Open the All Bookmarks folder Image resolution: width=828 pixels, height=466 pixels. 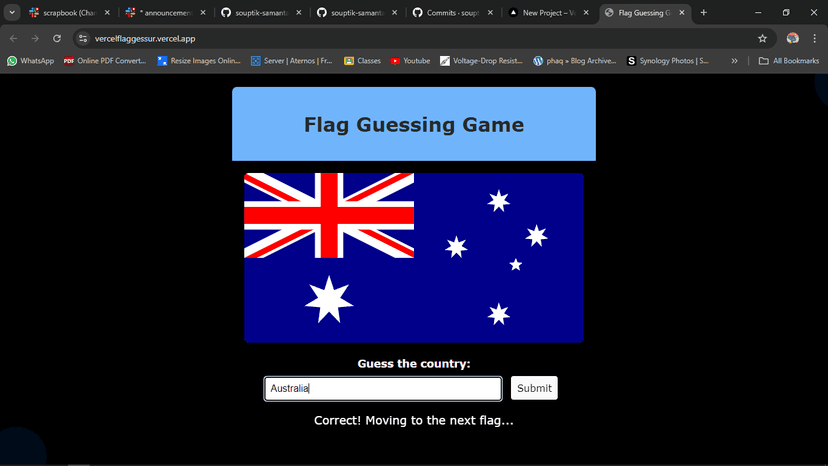tap(788, 61)
